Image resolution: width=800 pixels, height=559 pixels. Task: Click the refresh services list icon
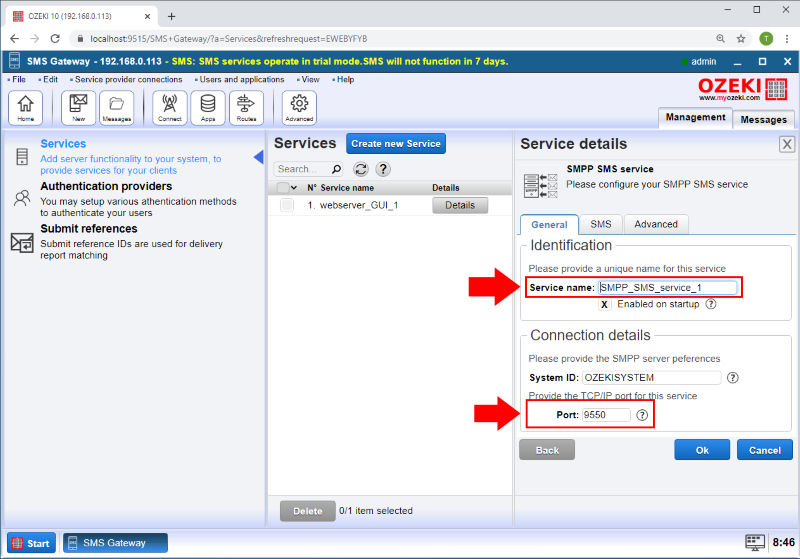click(x=361, y=169)
